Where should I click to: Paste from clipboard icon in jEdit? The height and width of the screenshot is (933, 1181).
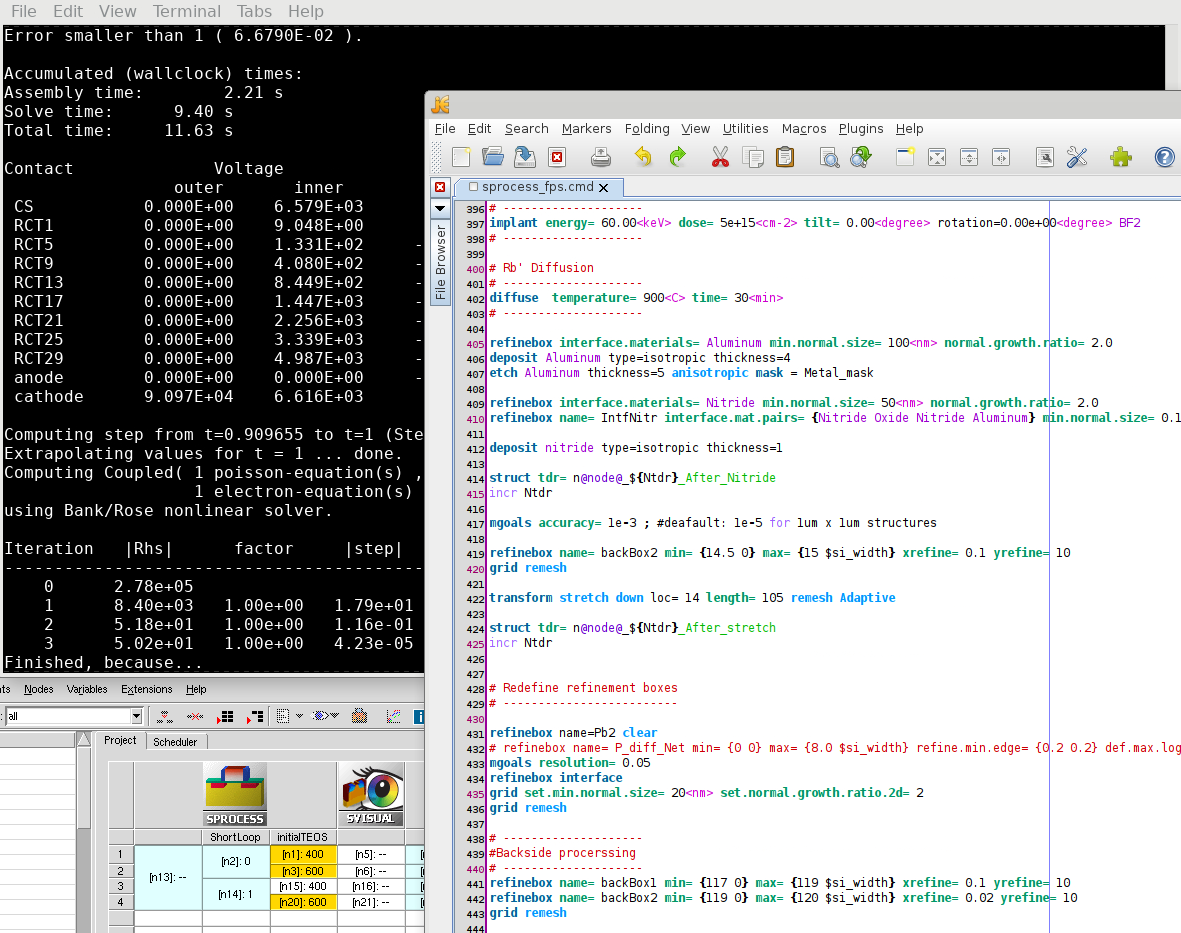785,157
